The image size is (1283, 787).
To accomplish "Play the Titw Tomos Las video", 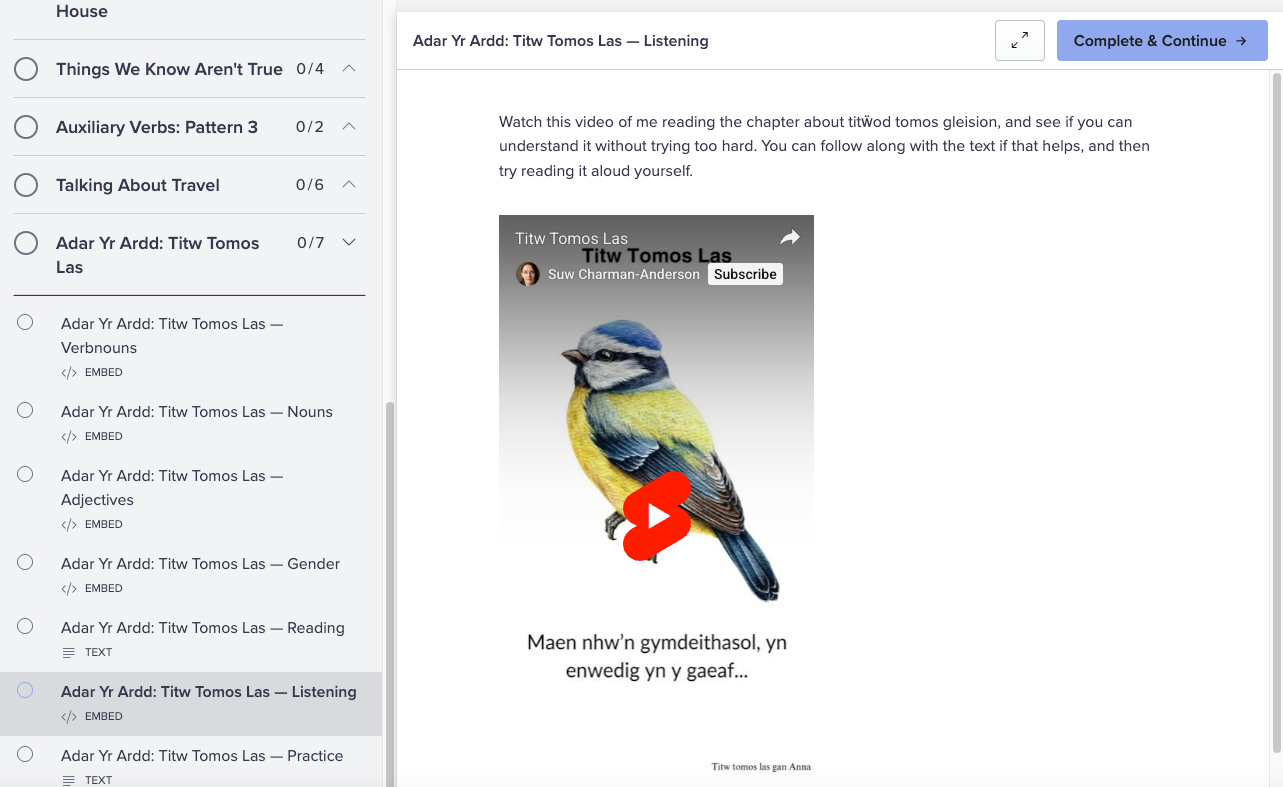I will point(657,516).
